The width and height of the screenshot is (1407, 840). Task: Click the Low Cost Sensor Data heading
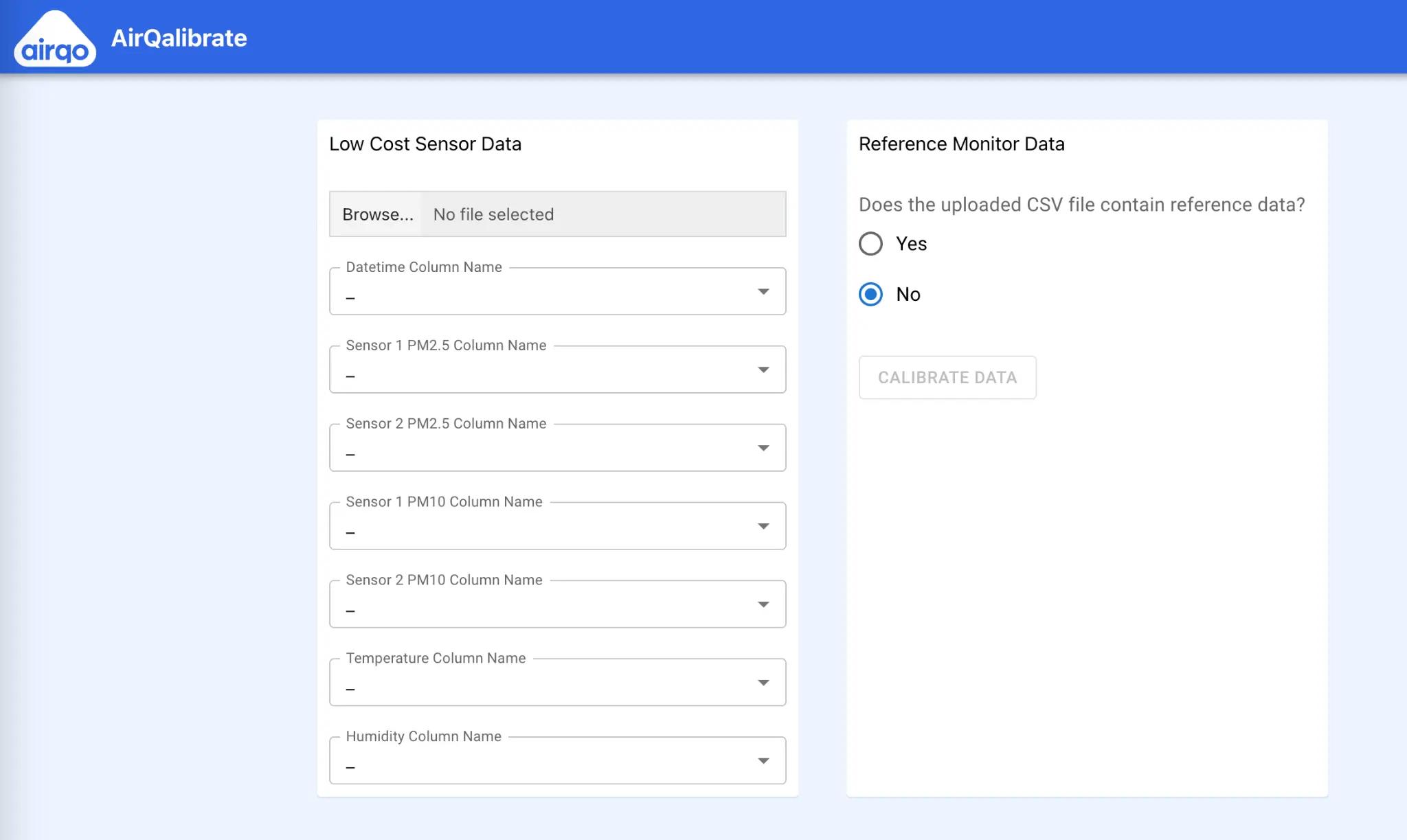tap(426, 144)
